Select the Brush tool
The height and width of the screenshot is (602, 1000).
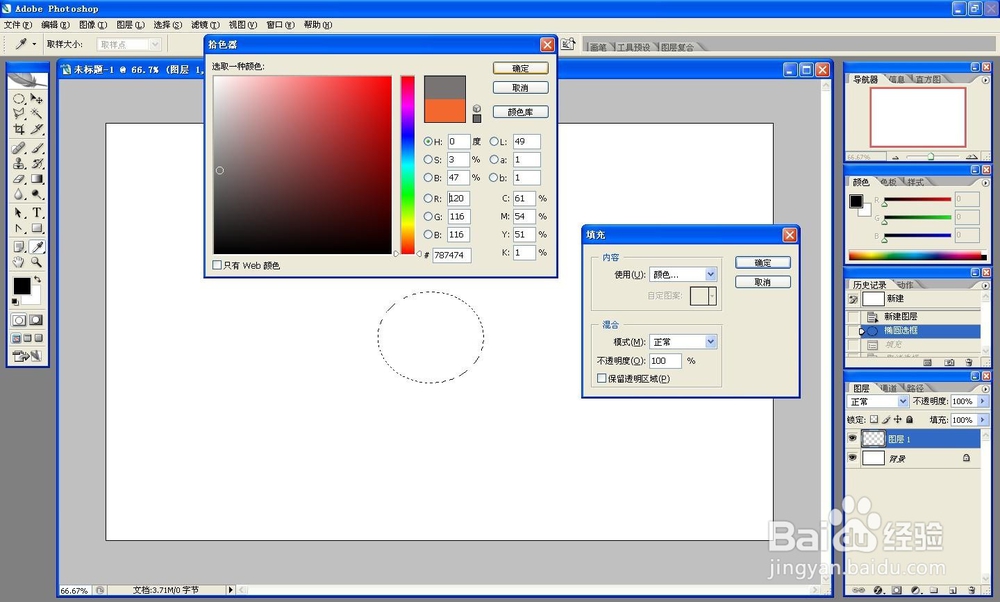point(37,148)
